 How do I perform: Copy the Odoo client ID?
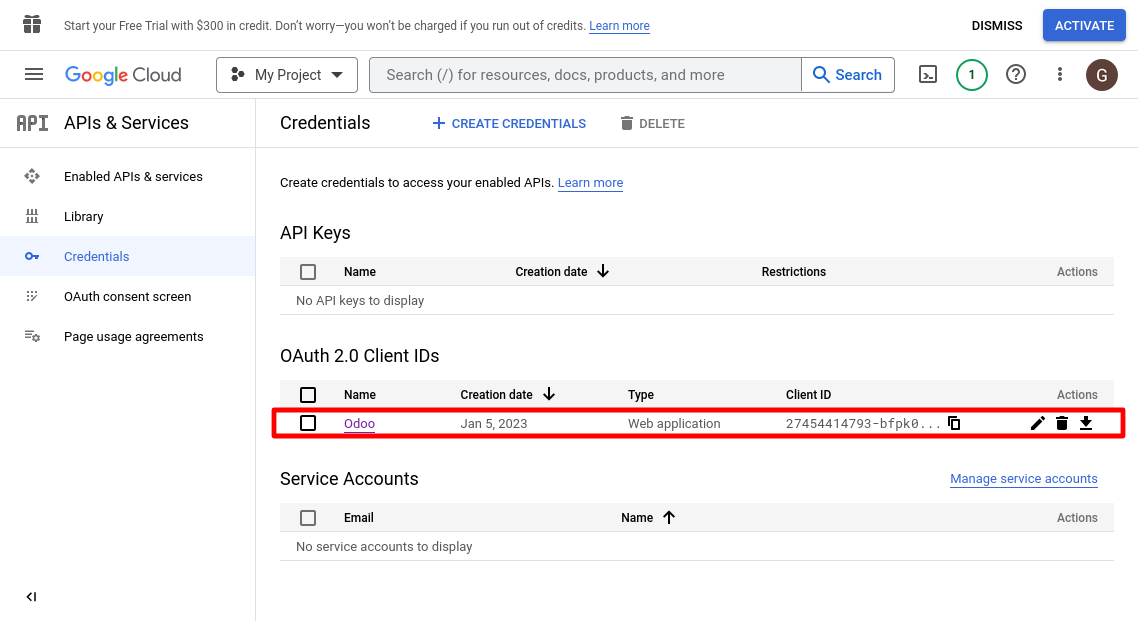pos(954,424)
